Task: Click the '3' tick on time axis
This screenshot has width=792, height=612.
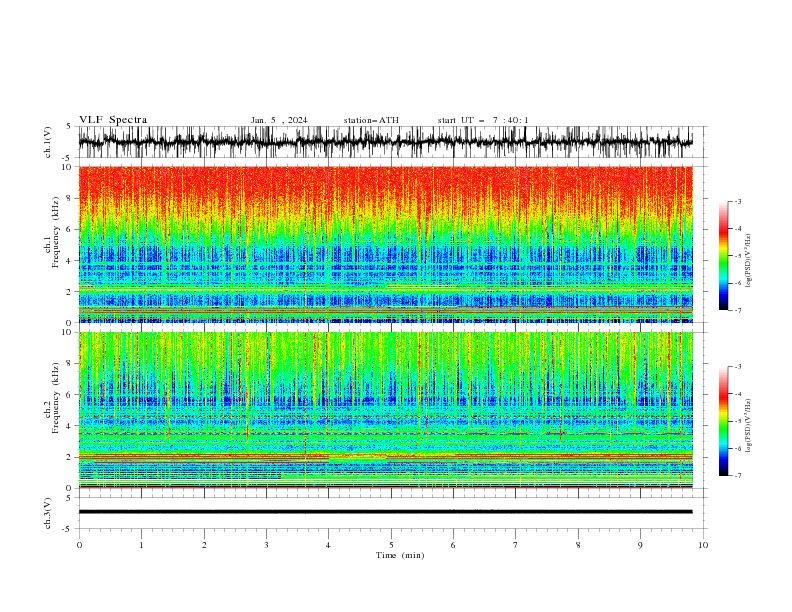Action: [x=266, y=545]
